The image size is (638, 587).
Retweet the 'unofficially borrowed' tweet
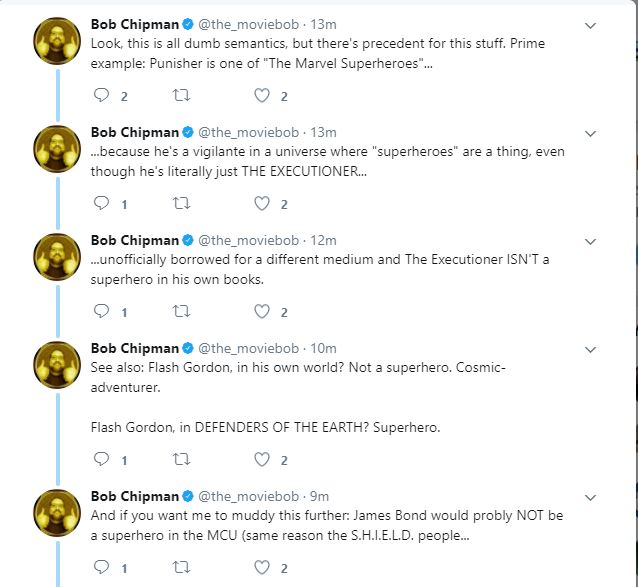(x=181, y=311)
